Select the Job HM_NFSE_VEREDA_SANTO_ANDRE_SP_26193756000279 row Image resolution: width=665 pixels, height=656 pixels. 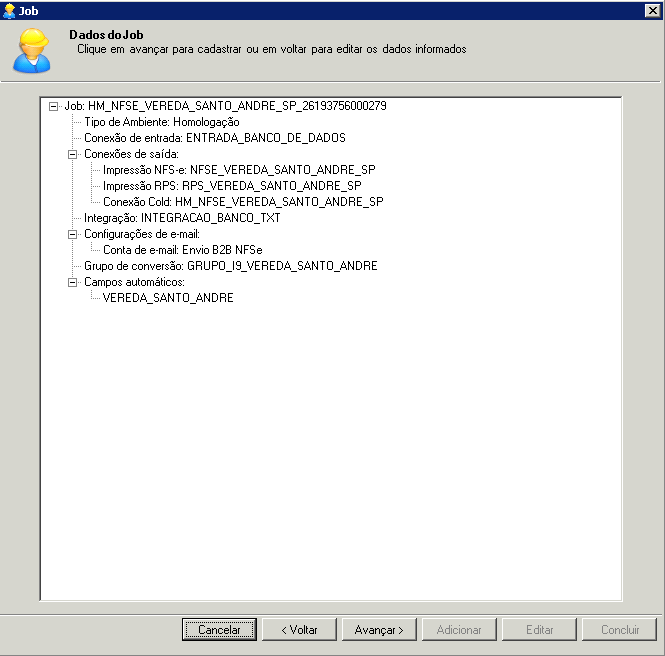(225, 106)
